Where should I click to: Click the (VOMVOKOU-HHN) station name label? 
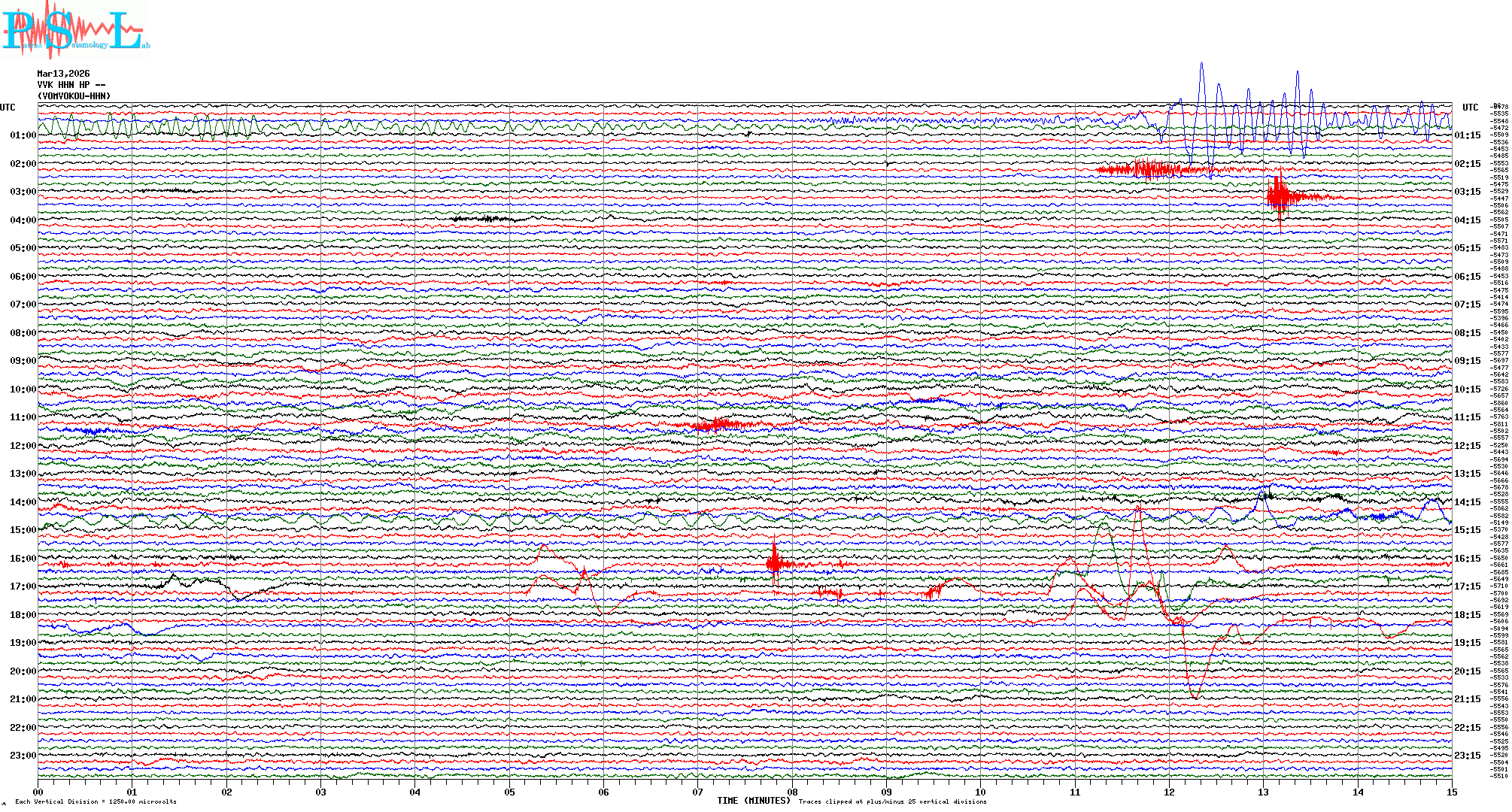point(74,96)
